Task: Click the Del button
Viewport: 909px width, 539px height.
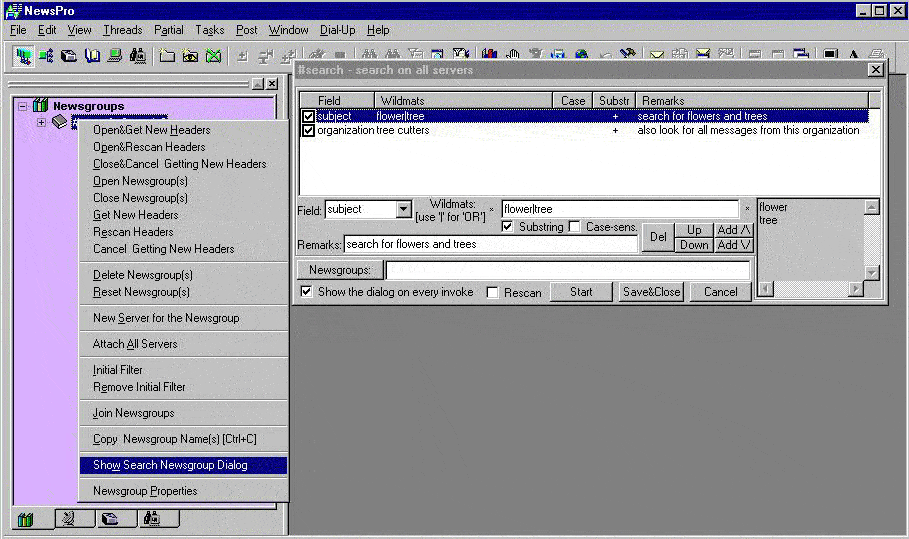Action: [658, 237]
